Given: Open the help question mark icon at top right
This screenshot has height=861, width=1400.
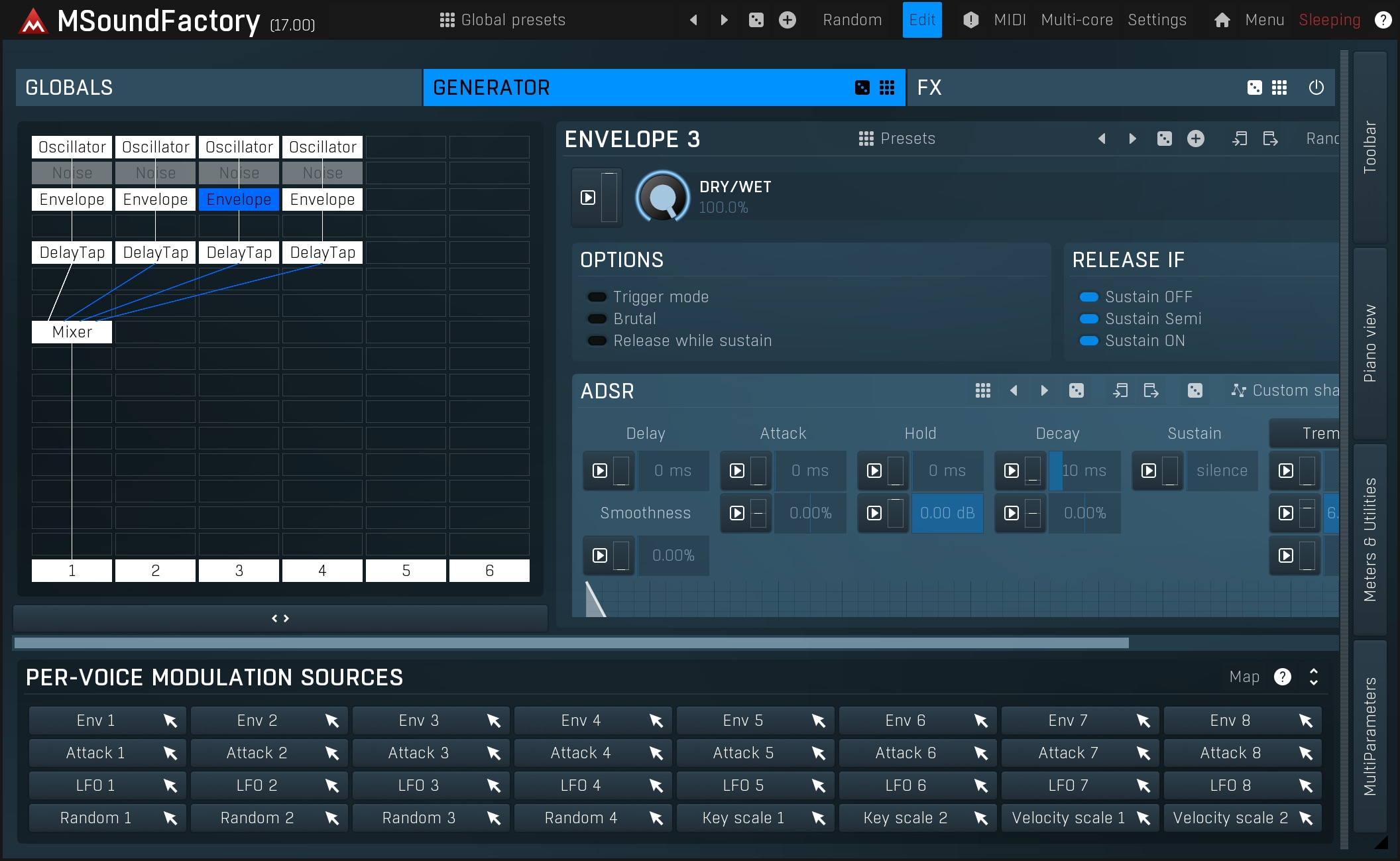Looking at the screenshot, I should coord(1383,20).
